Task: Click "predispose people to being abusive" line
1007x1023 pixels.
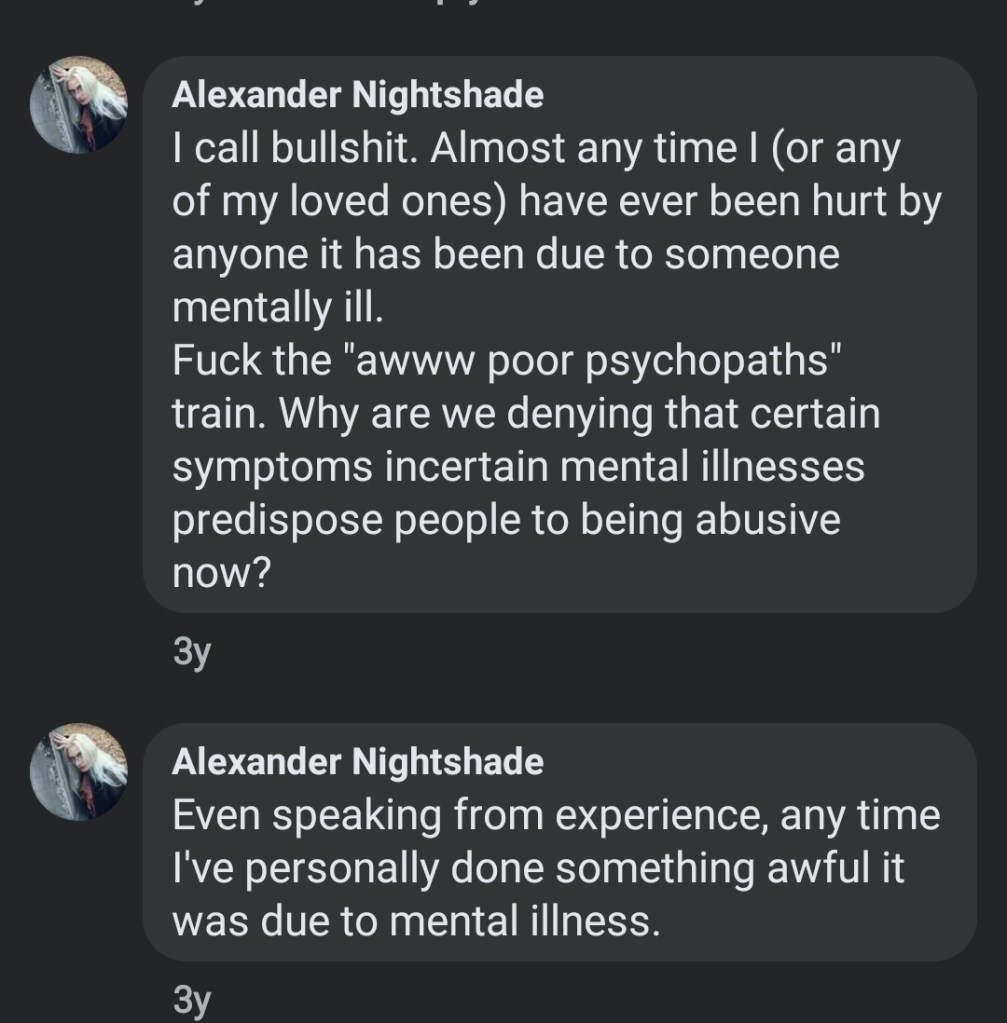Action: point(506,520)
